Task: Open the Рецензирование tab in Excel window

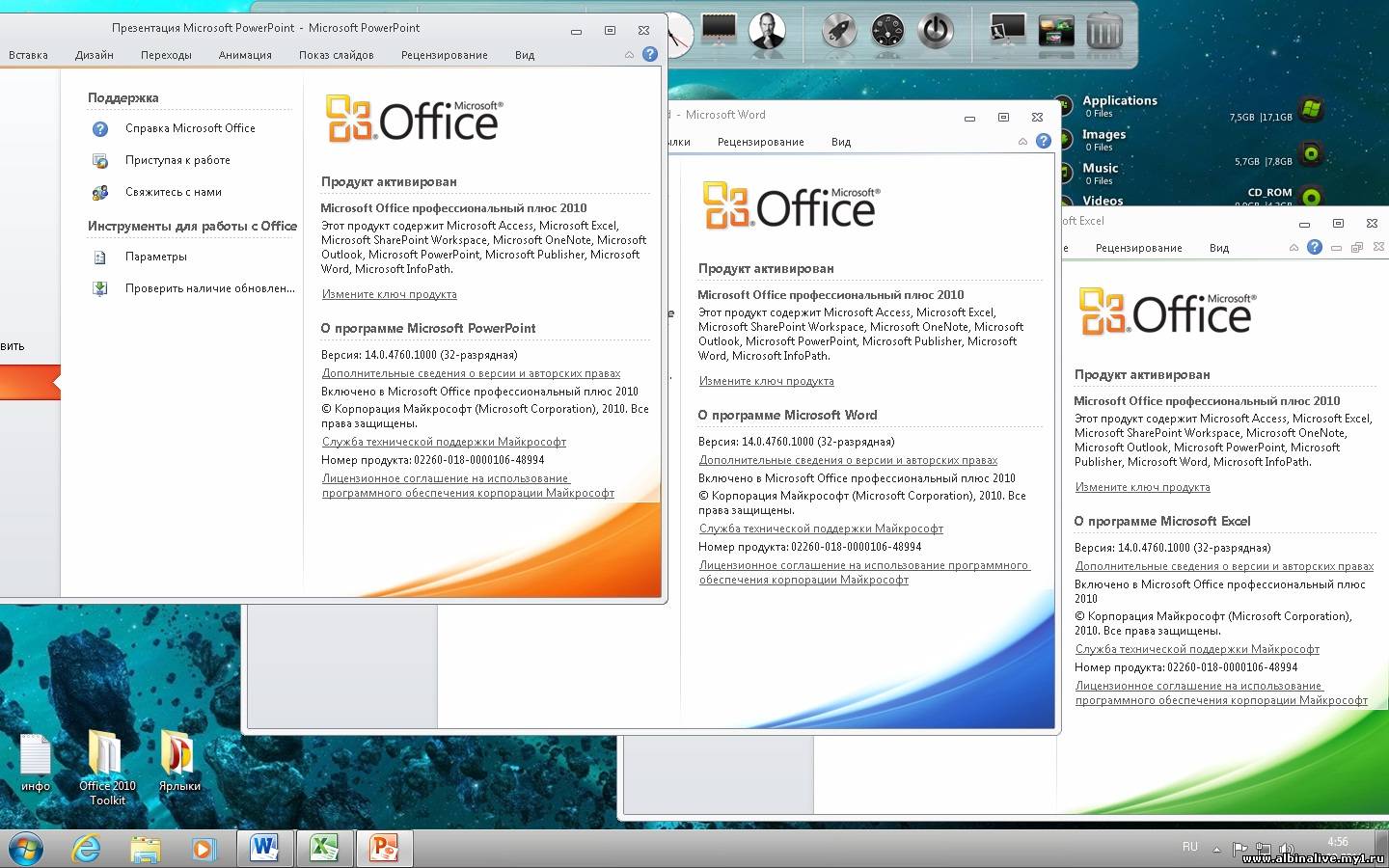Action: click(1139, 248)
